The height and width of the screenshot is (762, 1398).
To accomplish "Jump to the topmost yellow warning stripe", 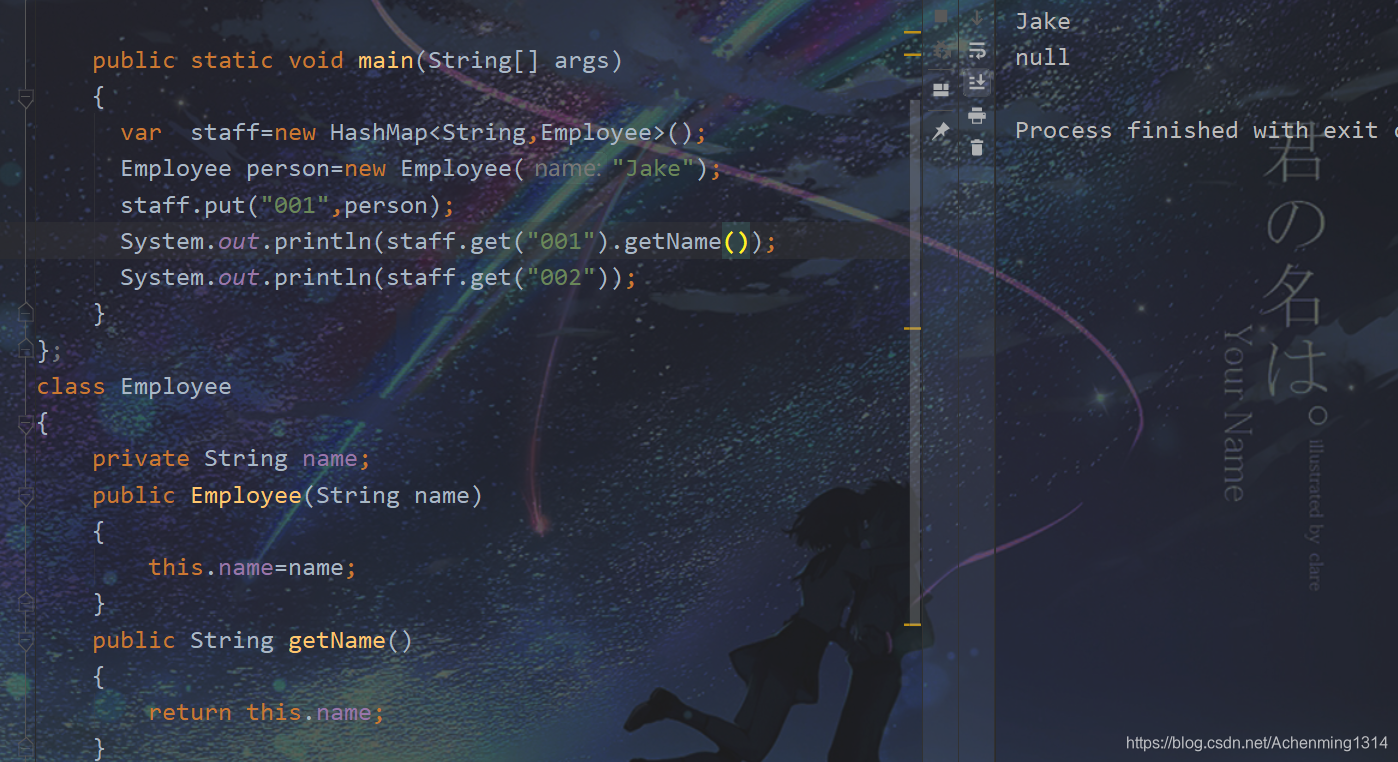I will click(912, 32).
